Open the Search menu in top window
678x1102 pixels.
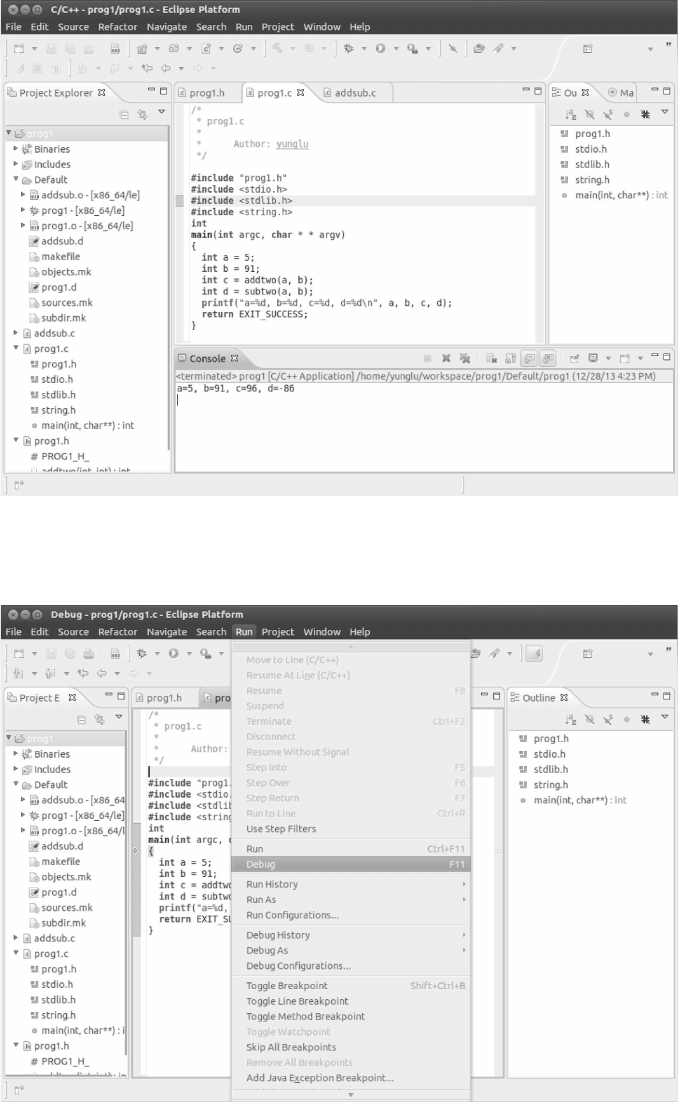tap(211, 27)
